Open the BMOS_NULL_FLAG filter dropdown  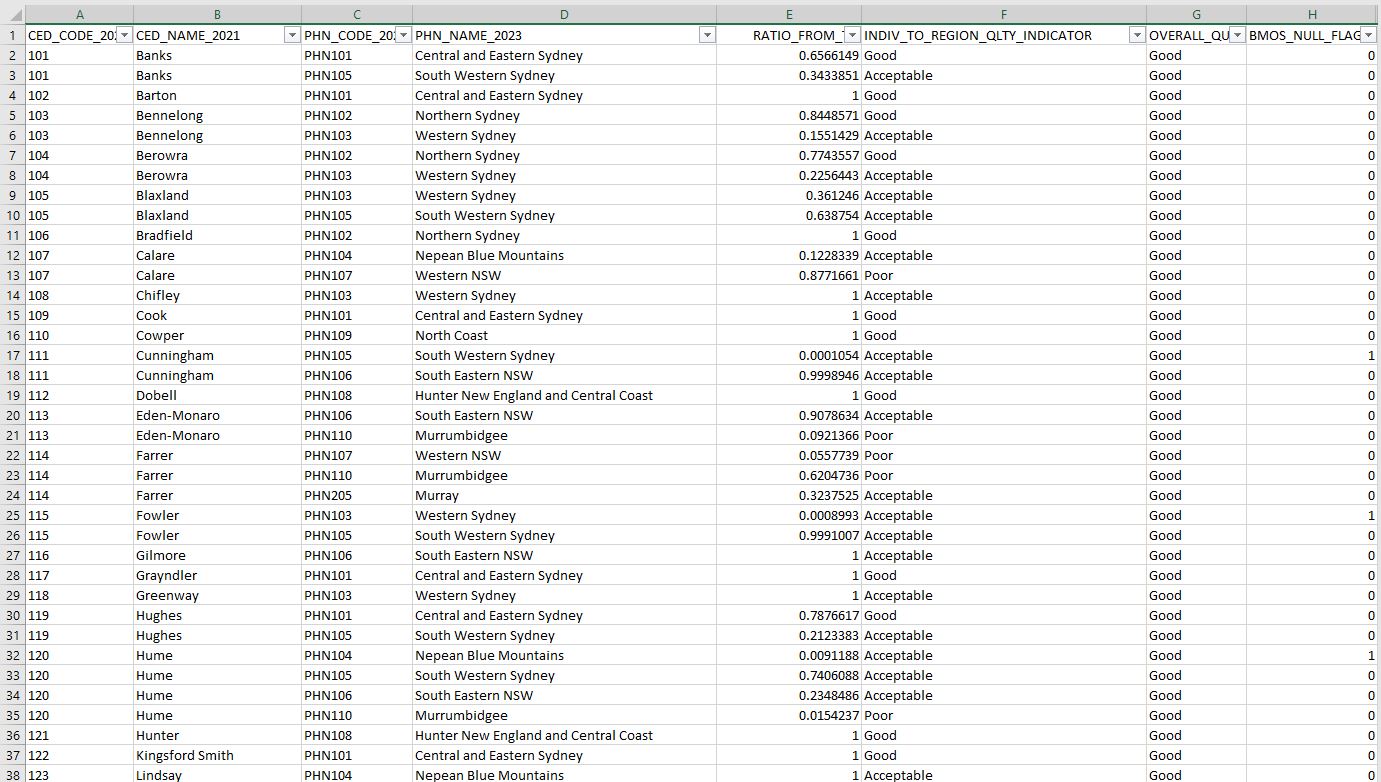[1369, 35]
